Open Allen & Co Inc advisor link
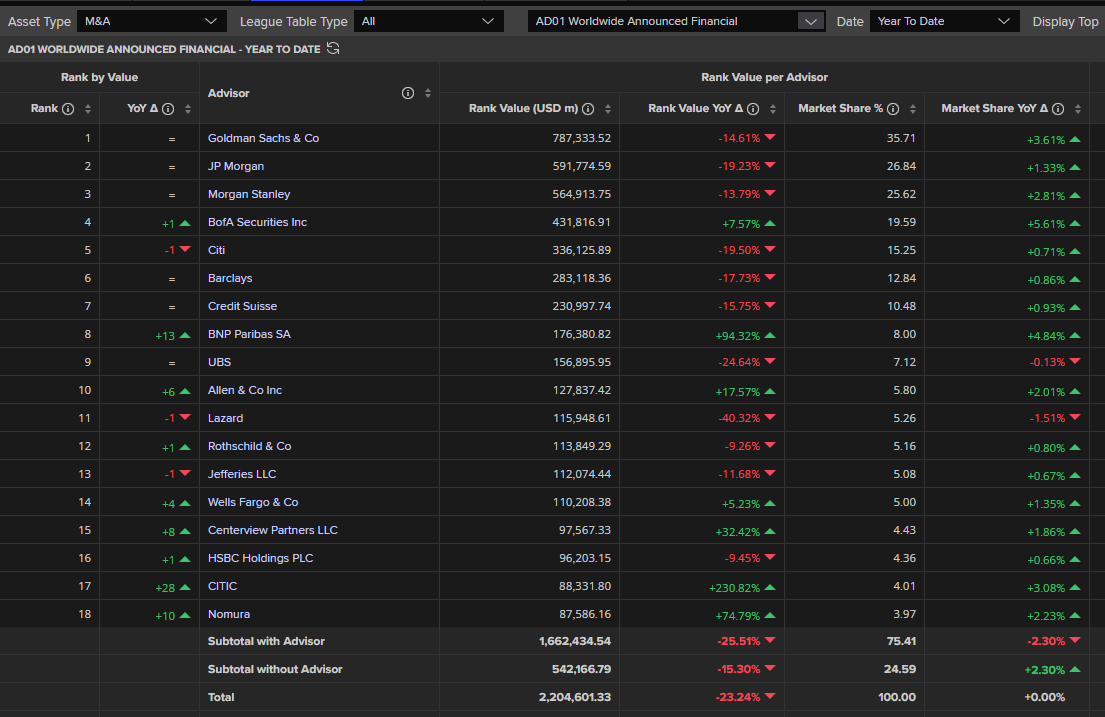 coord(245,390)
